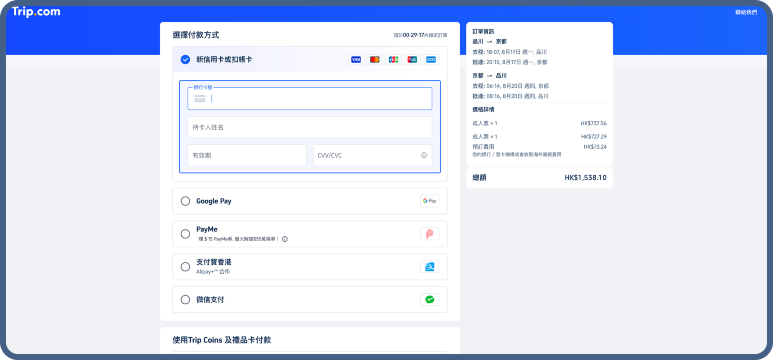Click the HK$737.56 adult ticket price
Viewport: 773px width, 360px height.
(x=594, y=123)
